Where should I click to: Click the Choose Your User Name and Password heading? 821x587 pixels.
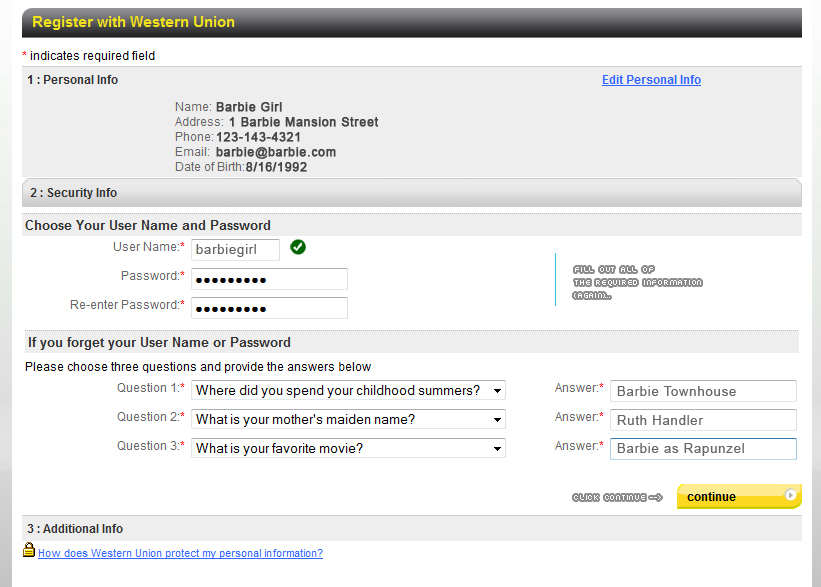coord(148,225)
